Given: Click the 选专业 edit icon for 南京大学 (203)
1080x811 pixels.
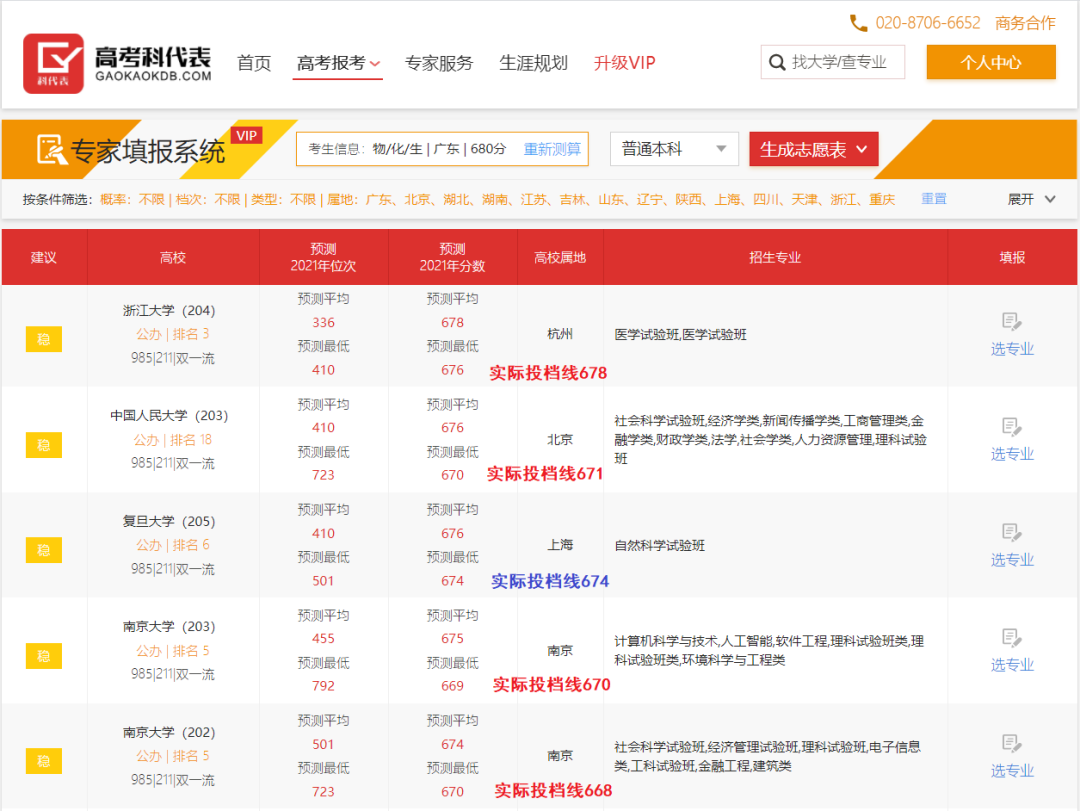Looking at the screenshot, I should pos(1011,638).
